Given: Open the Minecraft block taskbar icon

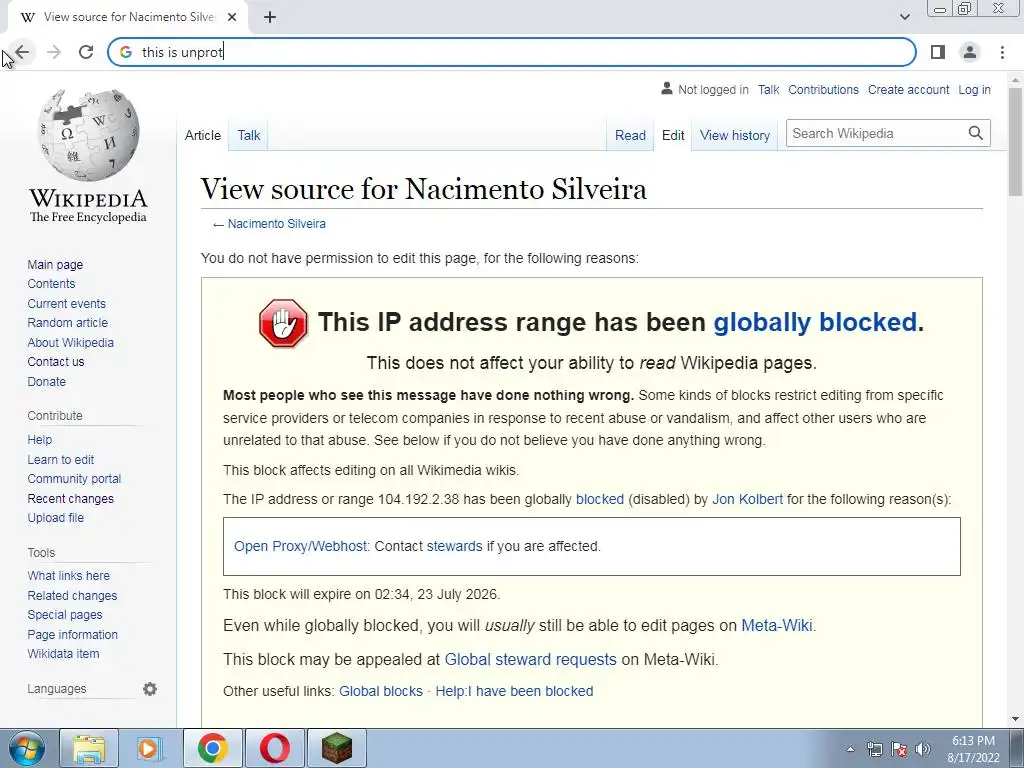Looking at the screenshot, I should [x=337, y=748].
